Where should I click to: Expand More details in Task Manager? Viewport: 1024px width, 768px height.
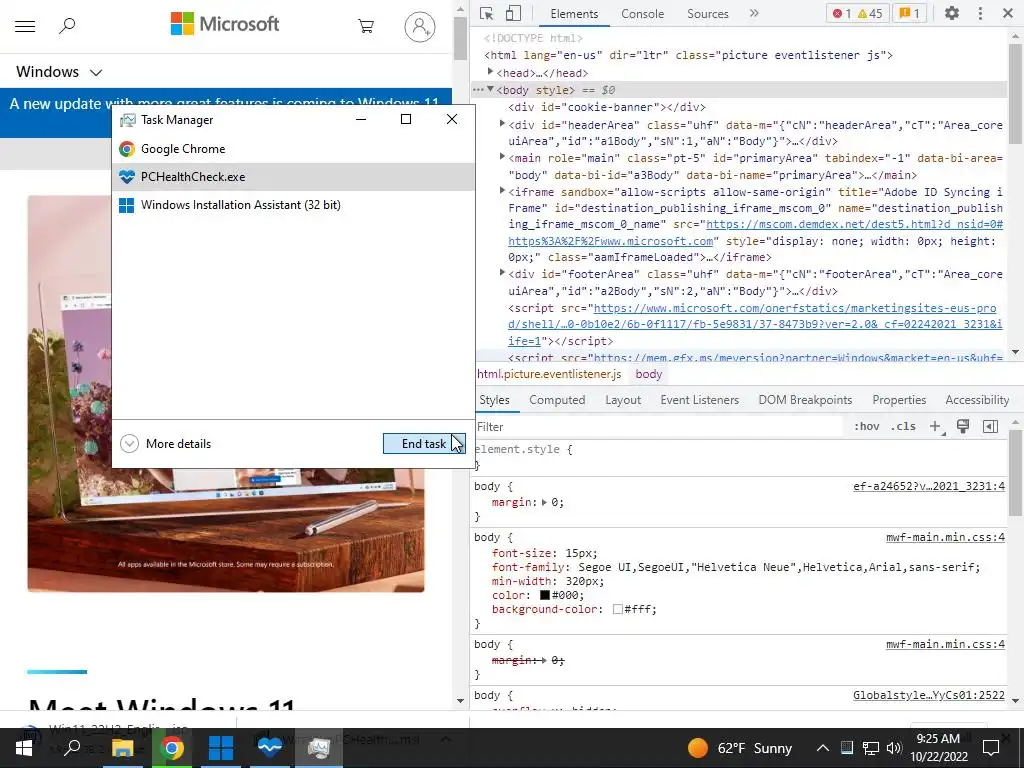[166, 444]
